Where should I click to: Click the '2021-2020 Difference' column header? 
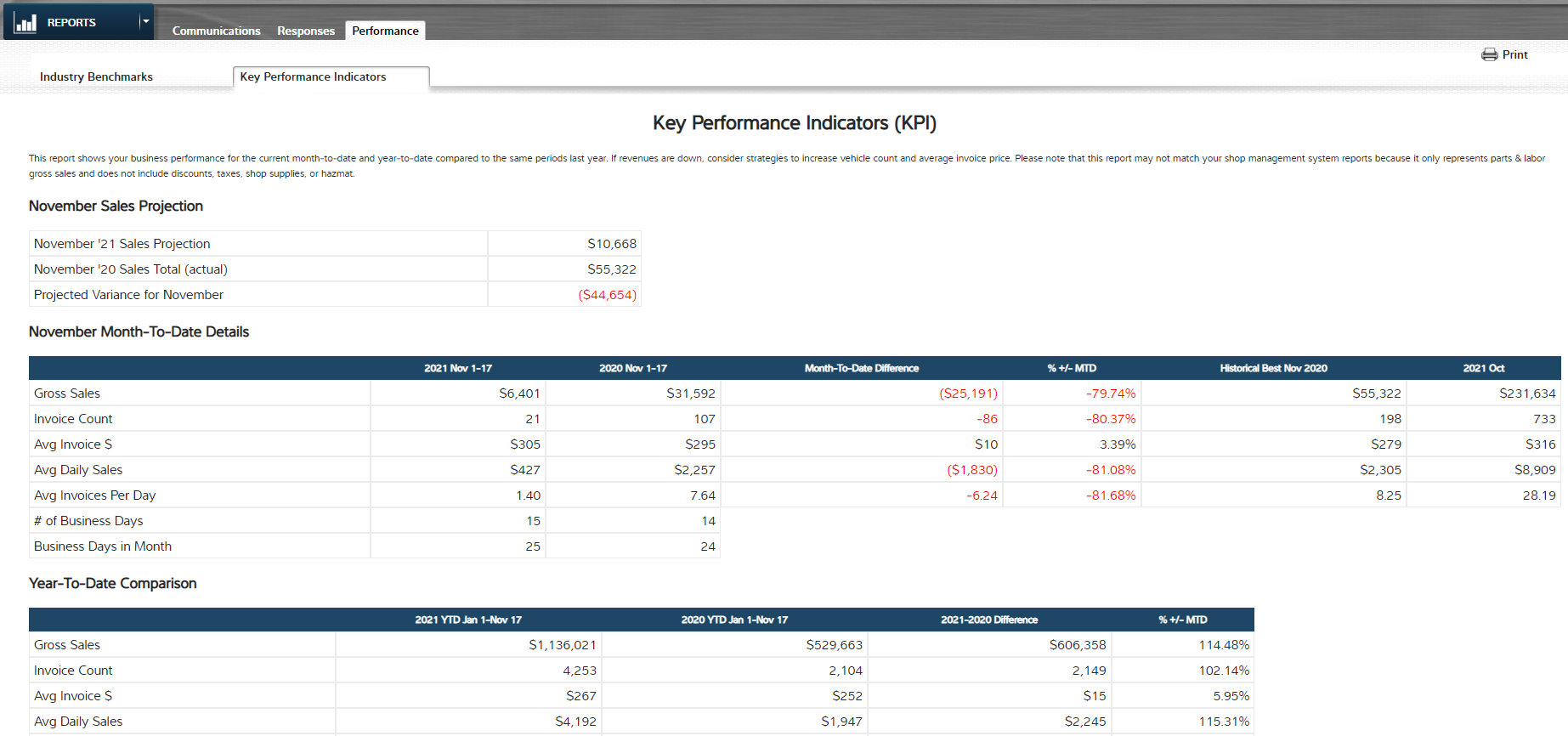(988, 620)
